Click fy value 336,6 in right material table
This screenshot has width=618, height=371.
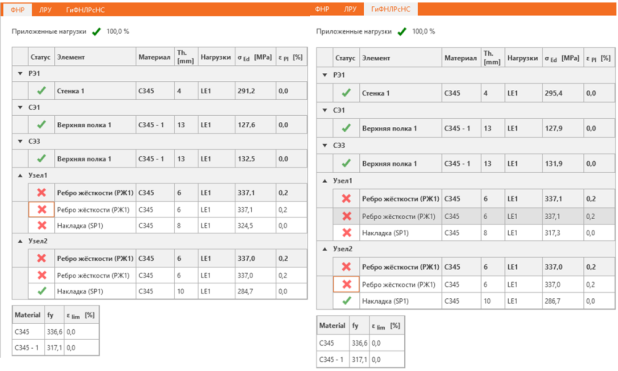pos(359,343)
